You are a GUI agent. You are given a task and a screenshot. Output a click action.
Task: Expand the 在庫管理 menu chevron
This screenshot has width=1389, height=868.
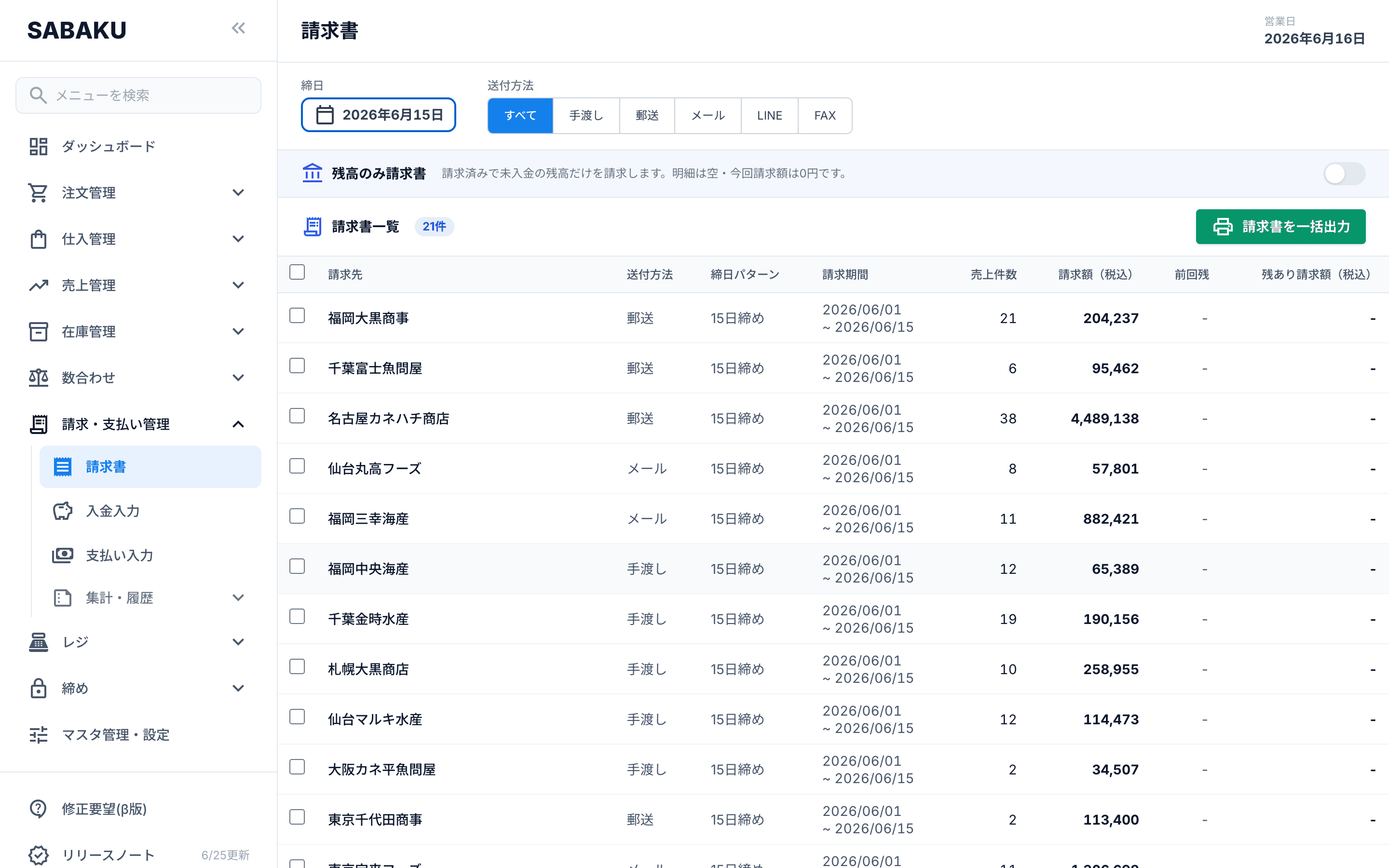pyautogui.click(x=238, y=332)
